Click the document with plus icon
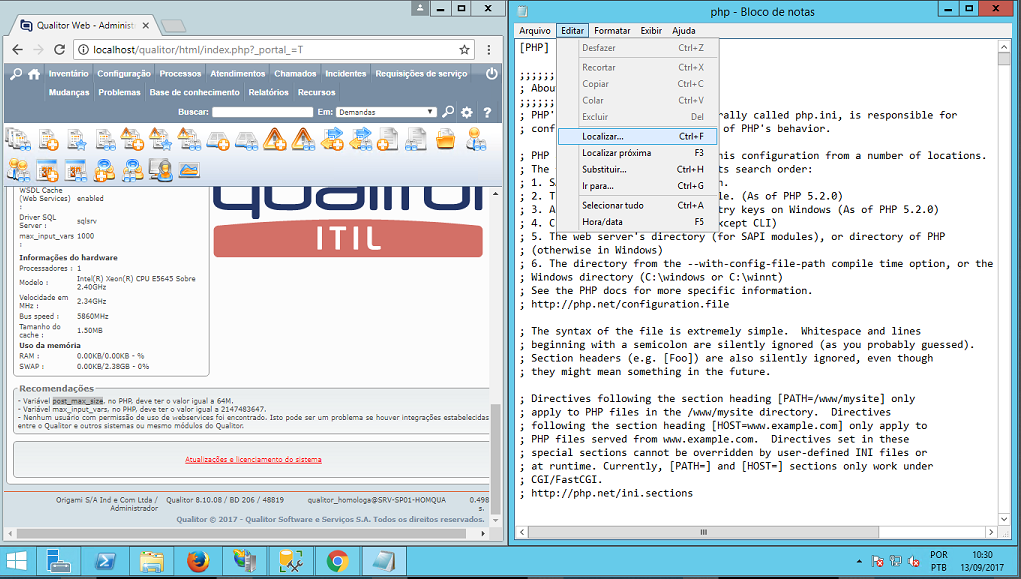The height and width of the screenshot is (579, 1021). [48, 139]
